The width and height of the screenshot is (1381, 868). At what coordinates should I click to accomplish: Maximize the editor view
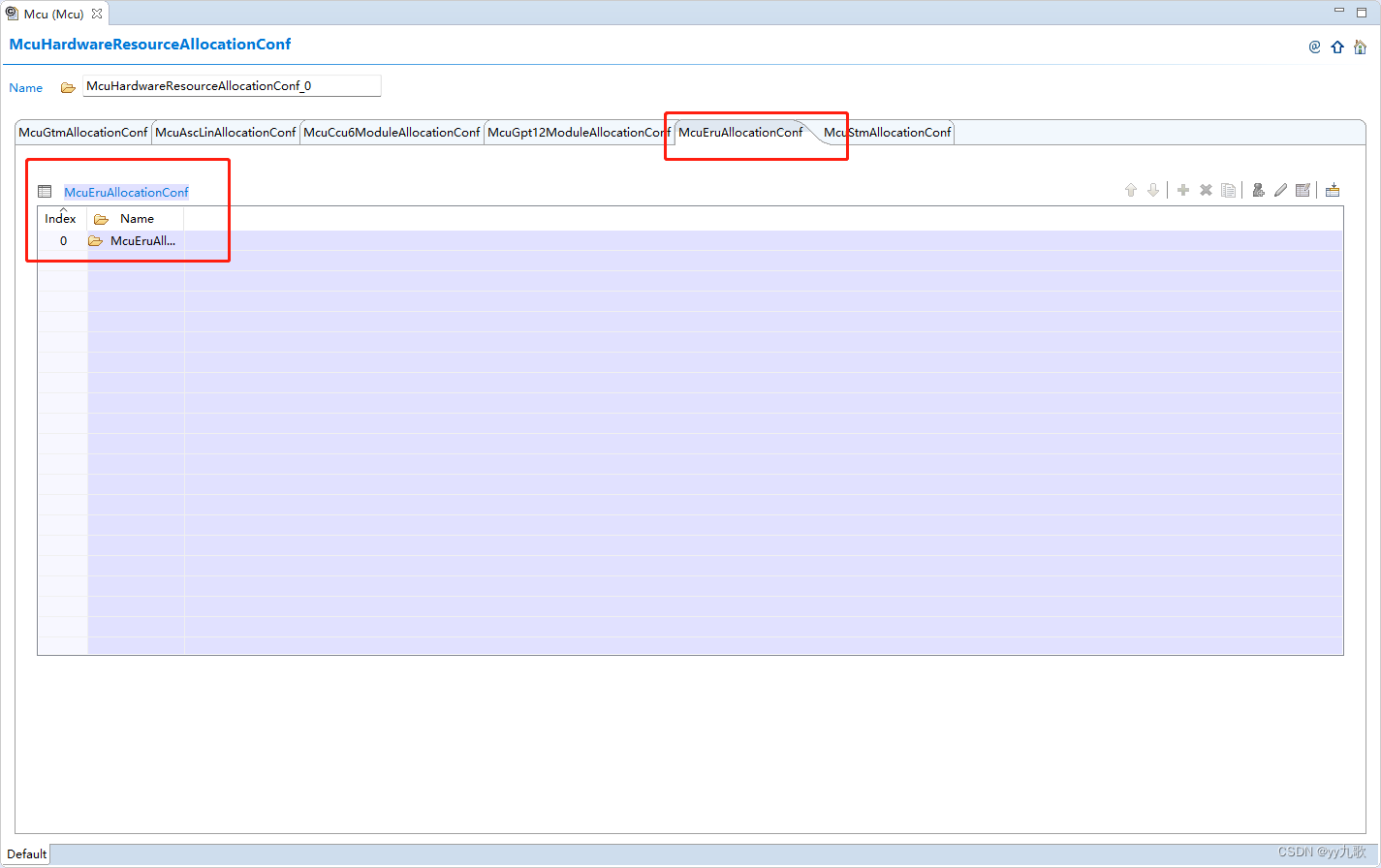[1362, 12]
